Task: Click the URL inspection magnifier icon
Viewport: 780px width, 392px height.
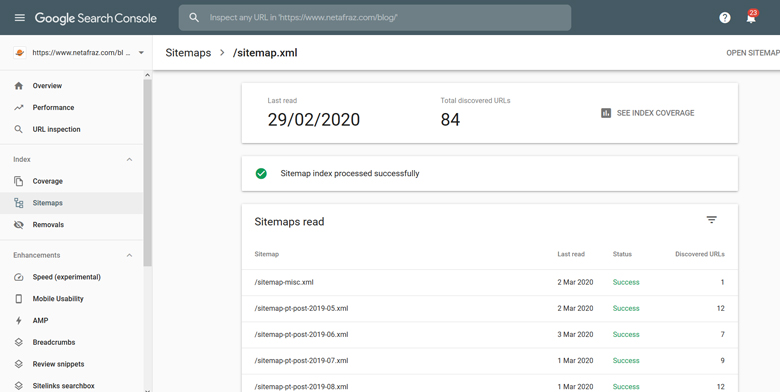Action: coord(18,129)
